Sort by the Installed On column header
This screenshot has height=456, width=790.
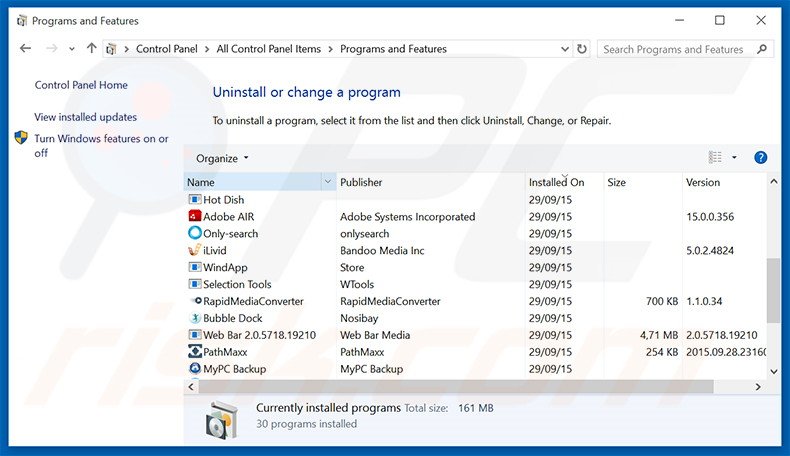564,182
